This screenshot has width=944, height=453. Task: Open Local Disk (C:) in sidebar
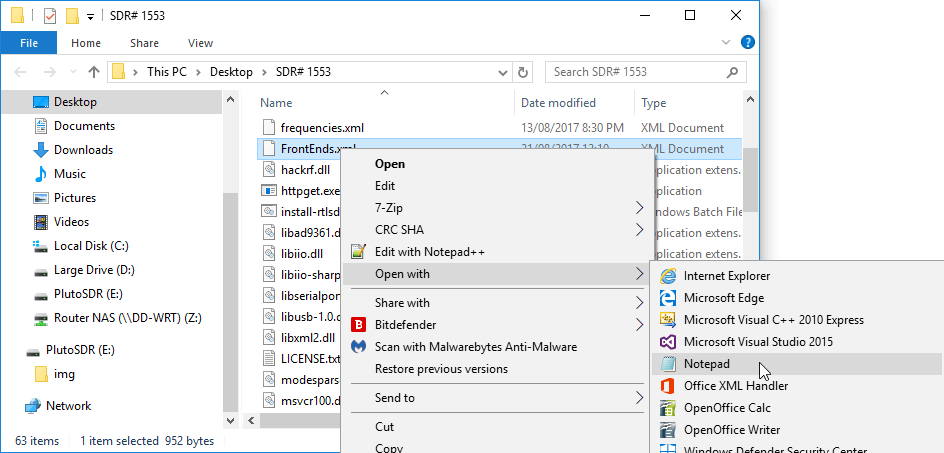point(91,246)
